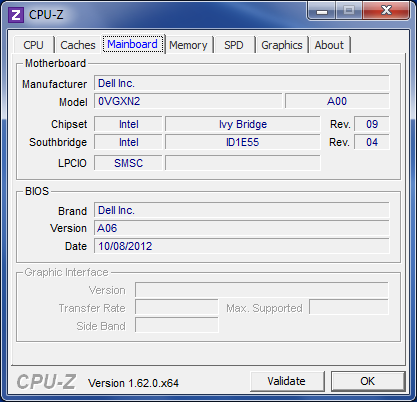Click the Validate button
Viewport: 417px width, 402px height.
pos(287,381)
